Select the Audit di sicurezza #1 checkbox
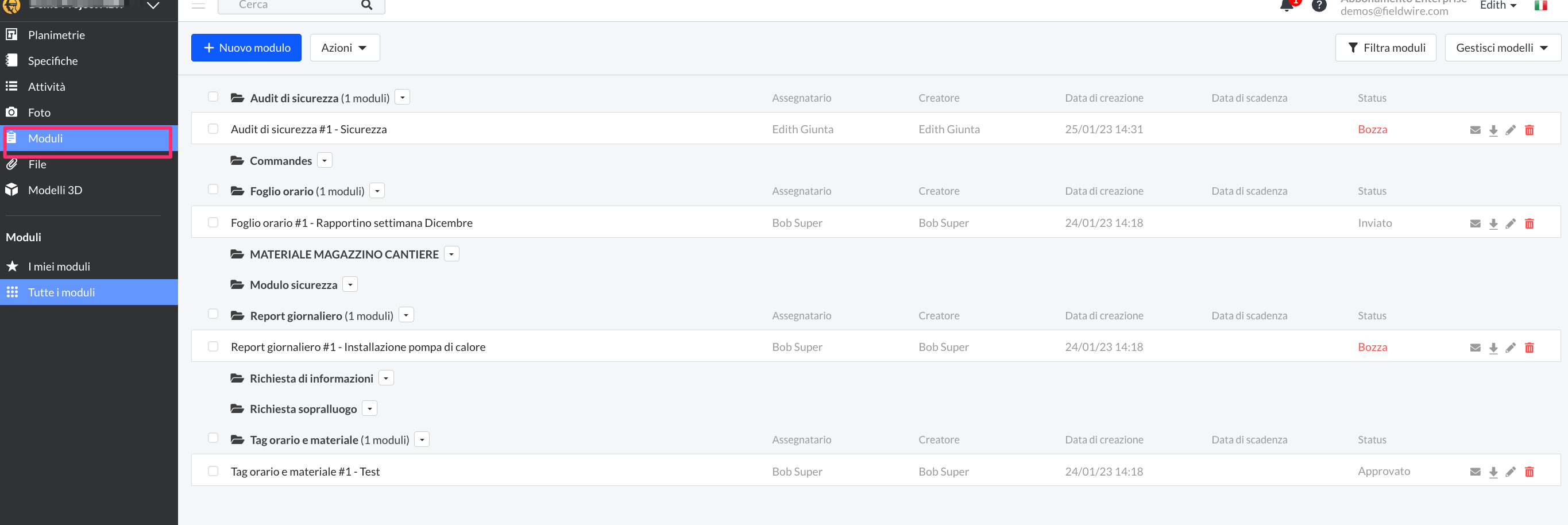 coord(213,129)
